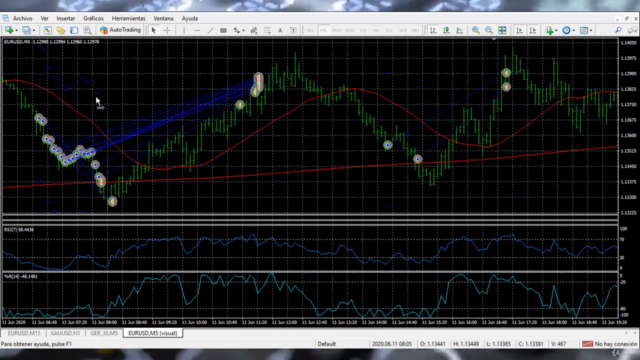Switch to the XAUUSD,H1 chart tab
Viewport: 640px width, 360px height.
(x=65, y=333)
